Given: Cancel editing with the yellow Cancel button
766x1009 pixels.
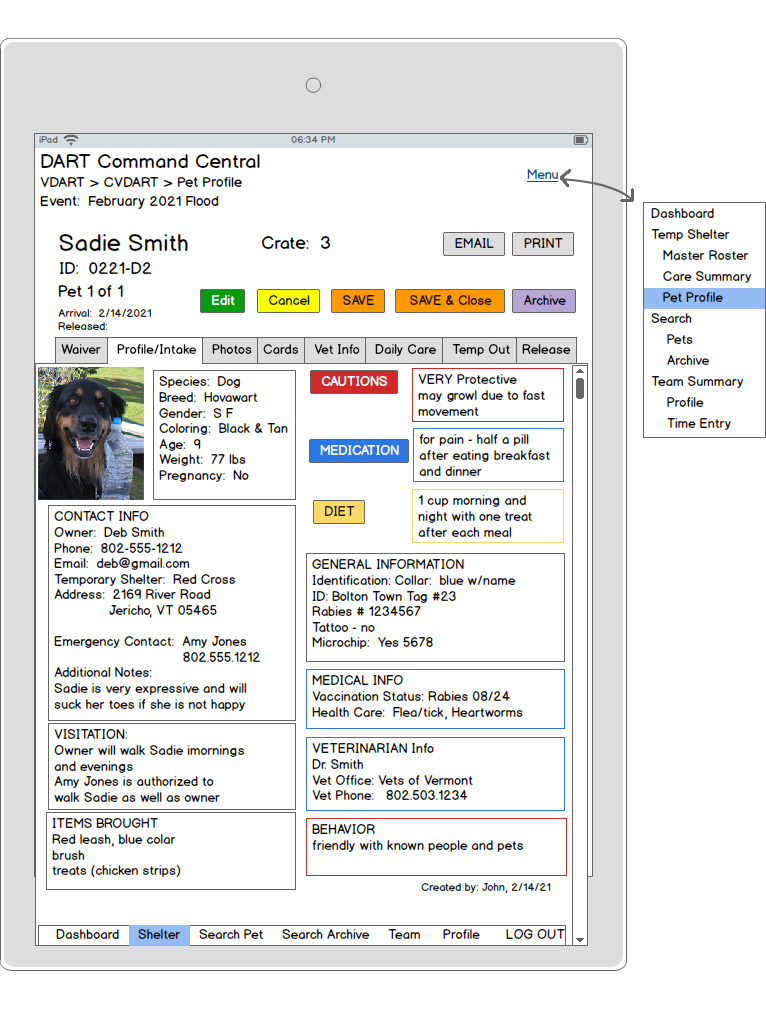Looking at the screenshot, I should [x=288, y=300].
